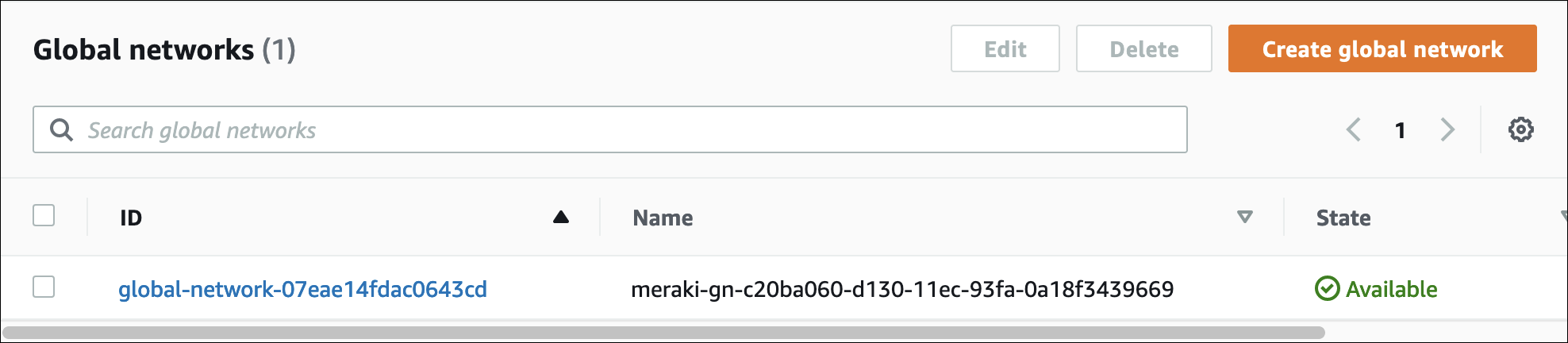The width and height of the screenshot is (1568, 343).
Task: Go to next page arrow
Action: 1447,129
